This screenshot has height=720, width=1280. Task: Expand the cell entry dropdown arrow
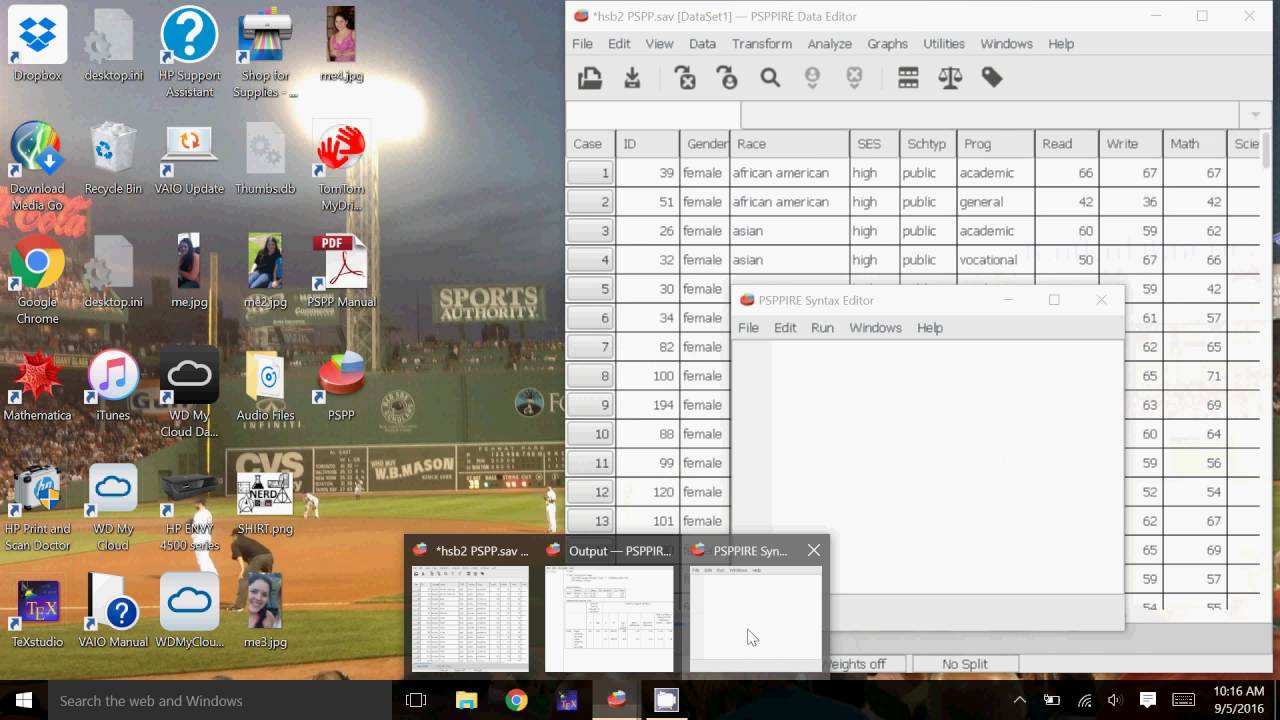(x=1255, y=114)
